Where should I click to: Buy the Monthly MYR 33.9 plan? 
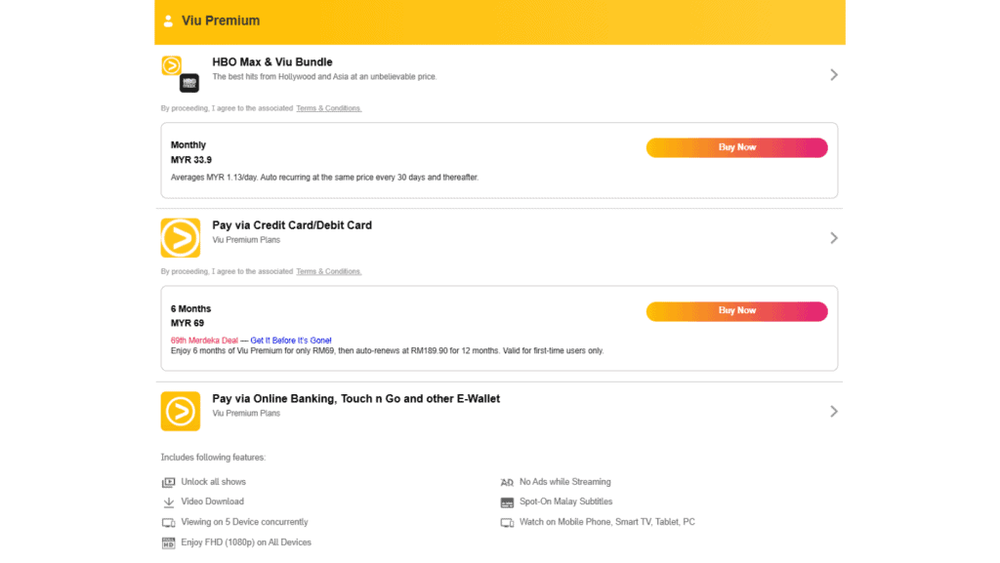[x=737, y=147]
